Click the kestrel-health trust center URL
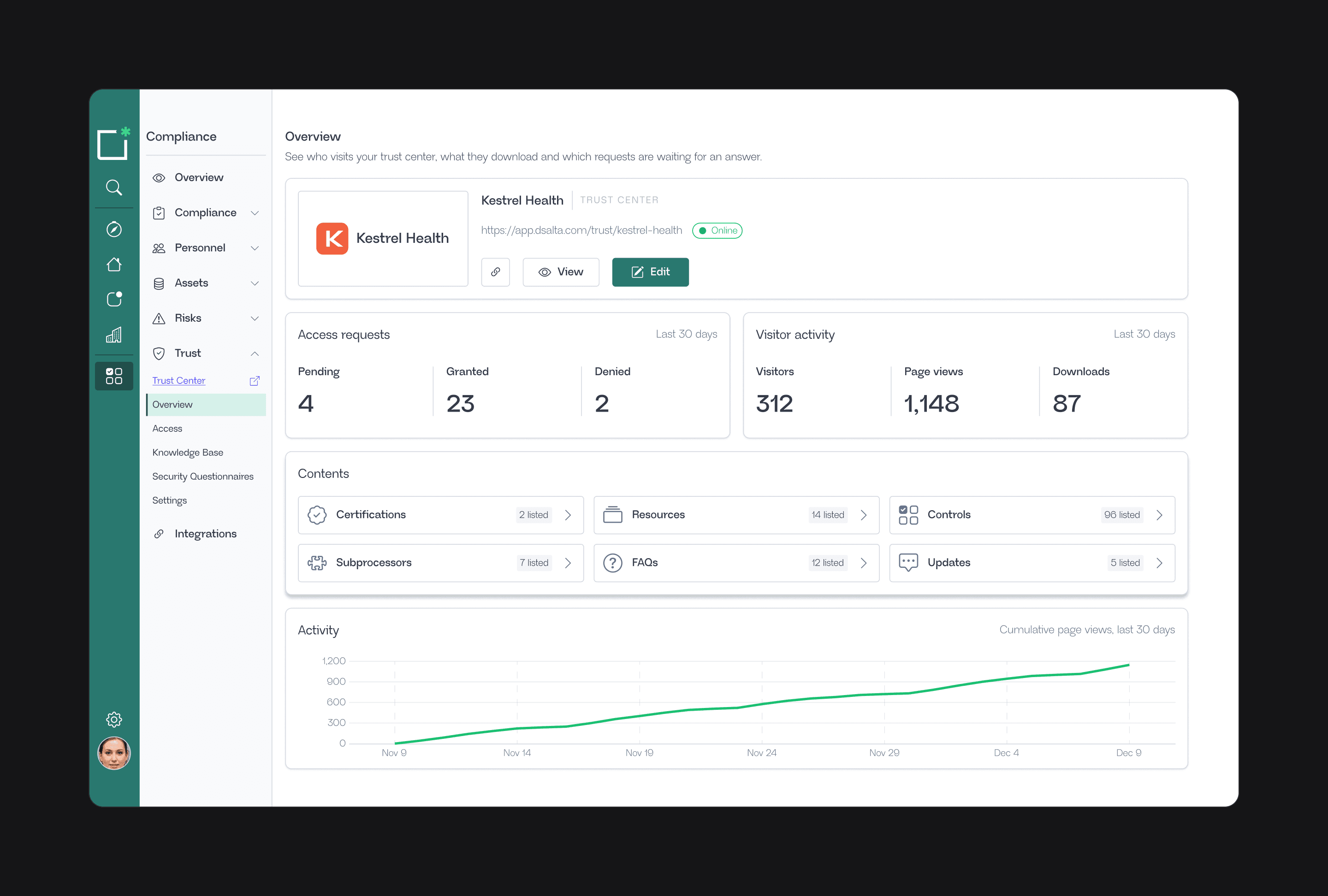1328x896 pixels. tap(581, 230)
